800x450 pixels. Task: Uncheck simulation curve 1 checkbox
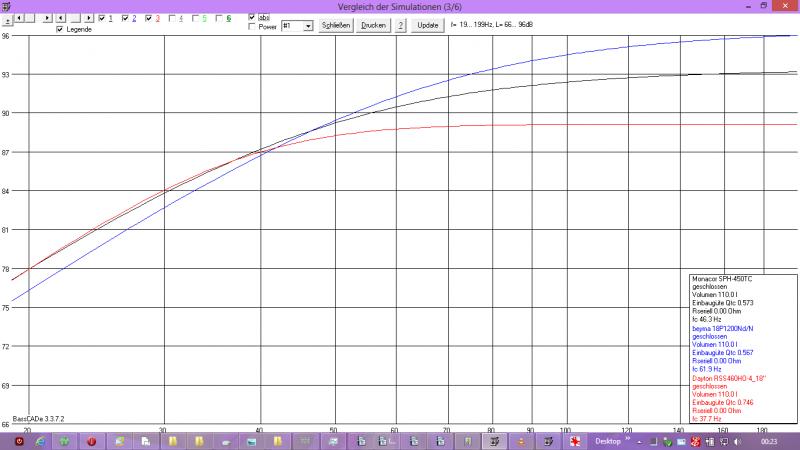(x=102, y=18)
